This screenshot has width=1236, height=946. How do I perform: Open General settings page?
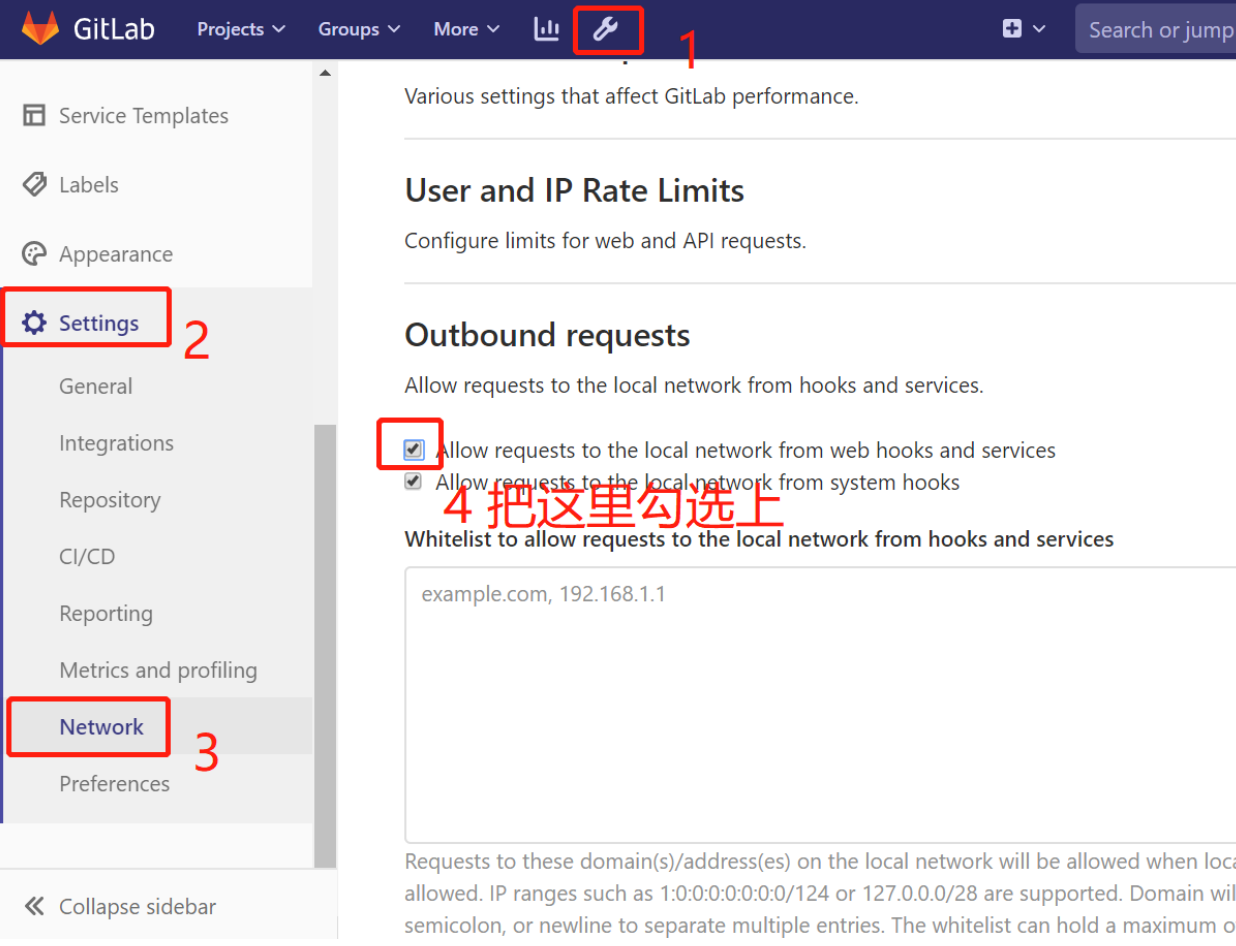pyautogui.click(x=96, y=386)
